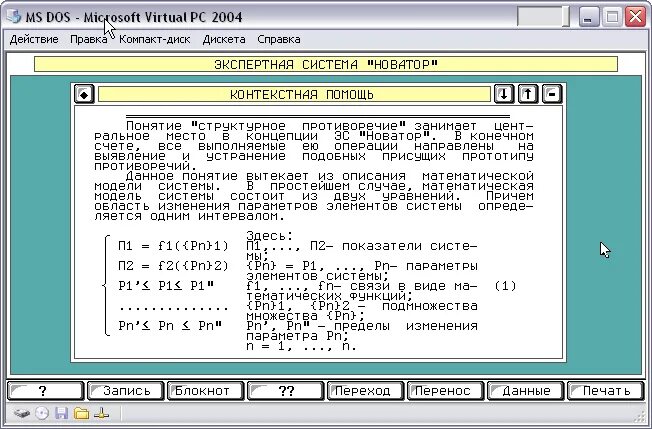Click the Данные button

tap(526, 391)
